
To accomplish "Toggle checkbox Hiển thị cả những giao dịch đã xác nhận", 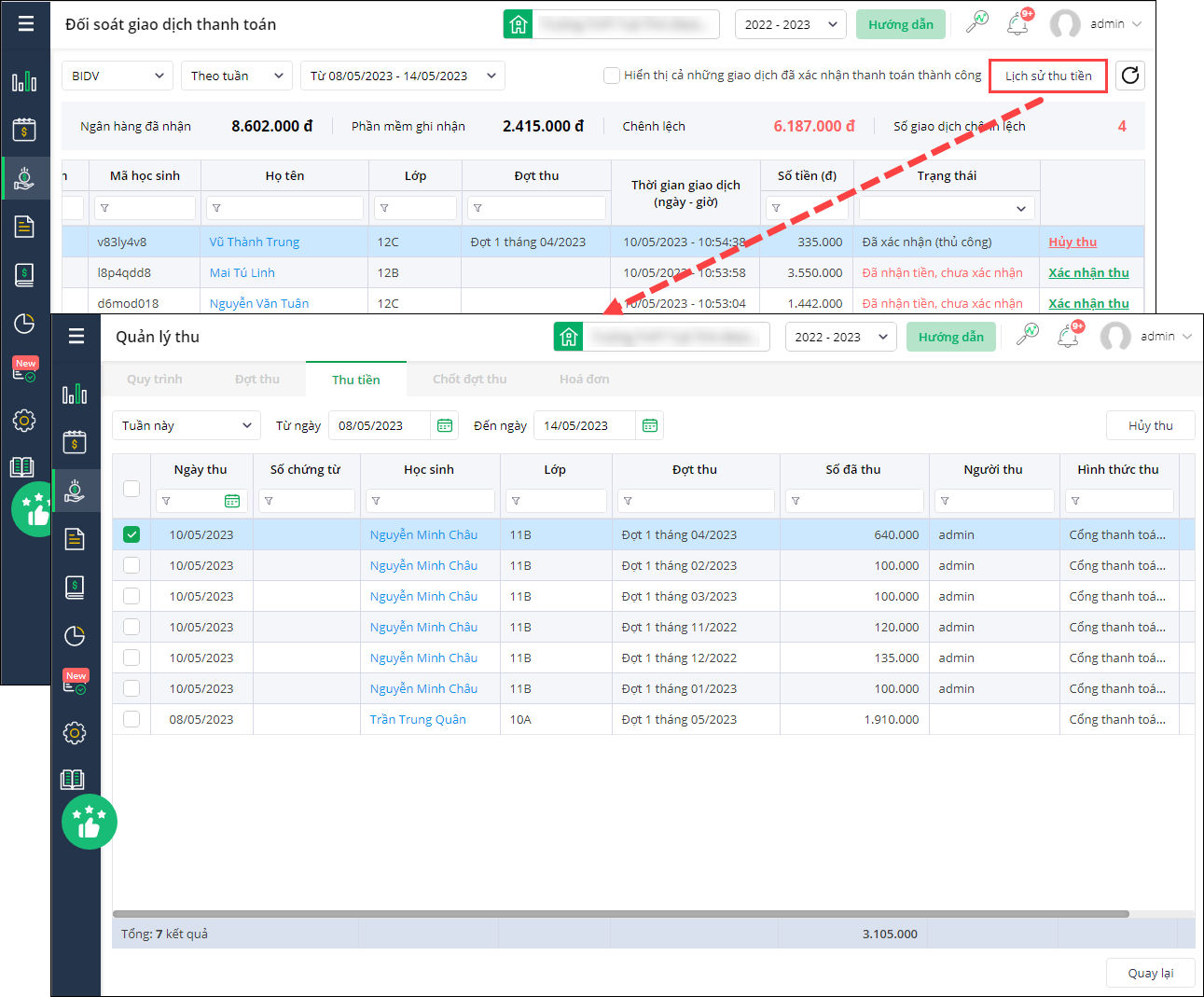I will coord(612,76).
